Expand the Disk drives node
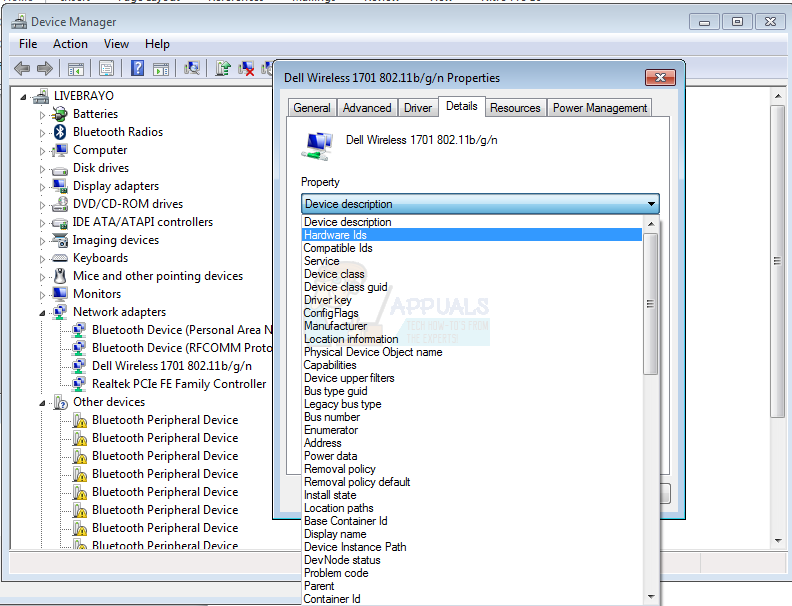792x606 pixels. pos(42,169)
